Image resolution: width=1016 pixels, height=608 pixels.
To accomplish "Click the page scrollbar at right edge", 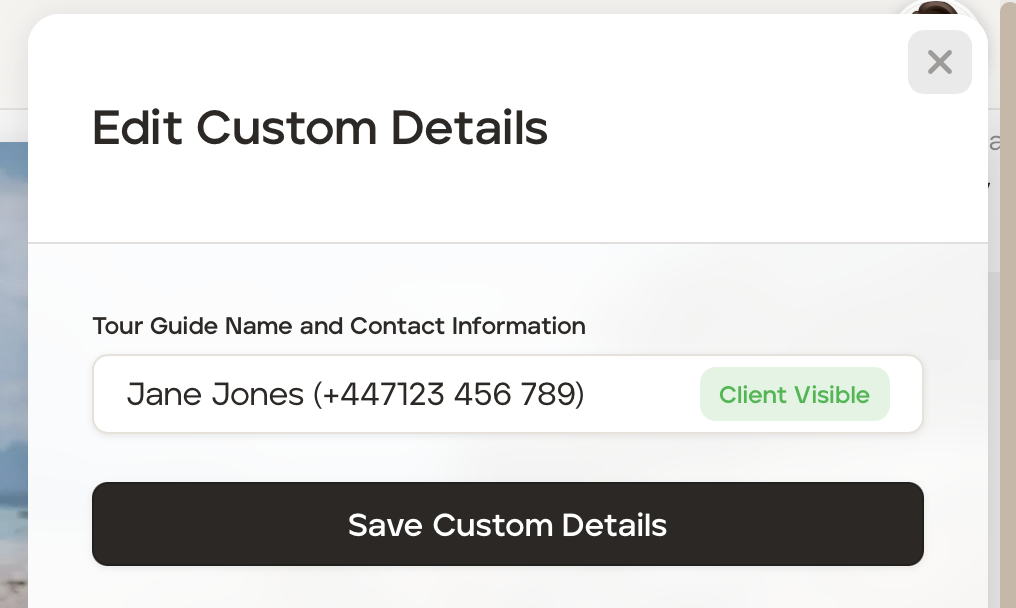I will point(1007,300).
